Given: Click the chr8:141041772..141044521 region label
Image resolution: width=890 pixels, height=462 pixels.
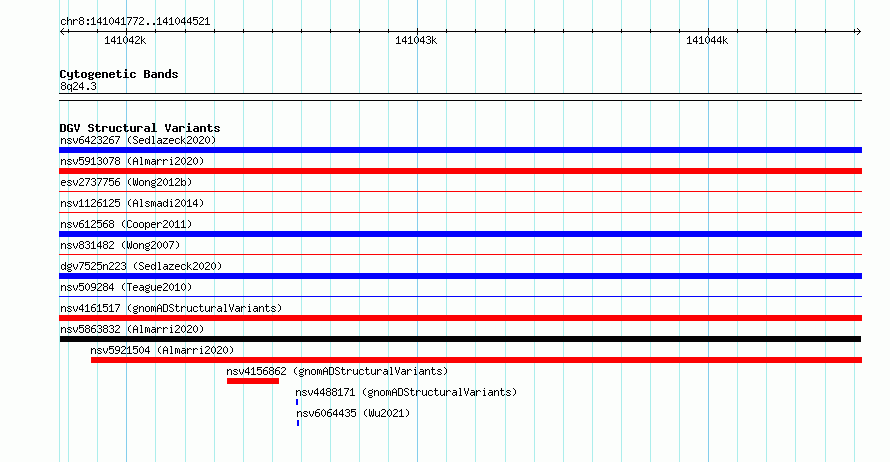Looking at the screenshot, I should (x=135, y=22).
